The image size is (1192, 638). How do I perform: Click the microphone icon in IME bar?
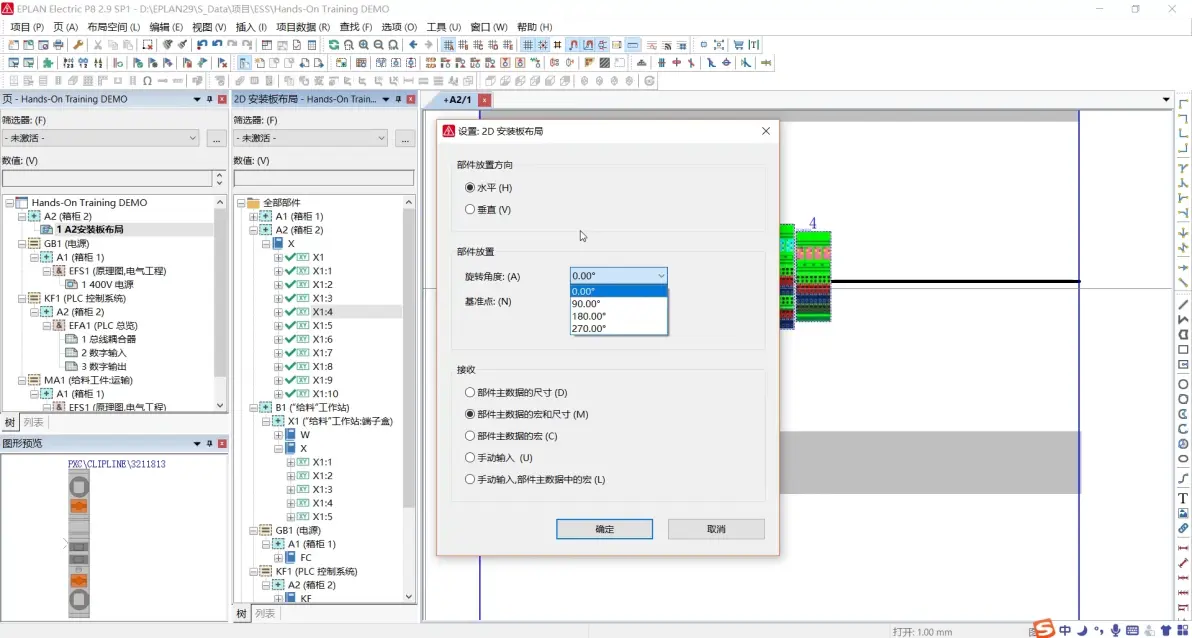click(x=1114, y=630)
